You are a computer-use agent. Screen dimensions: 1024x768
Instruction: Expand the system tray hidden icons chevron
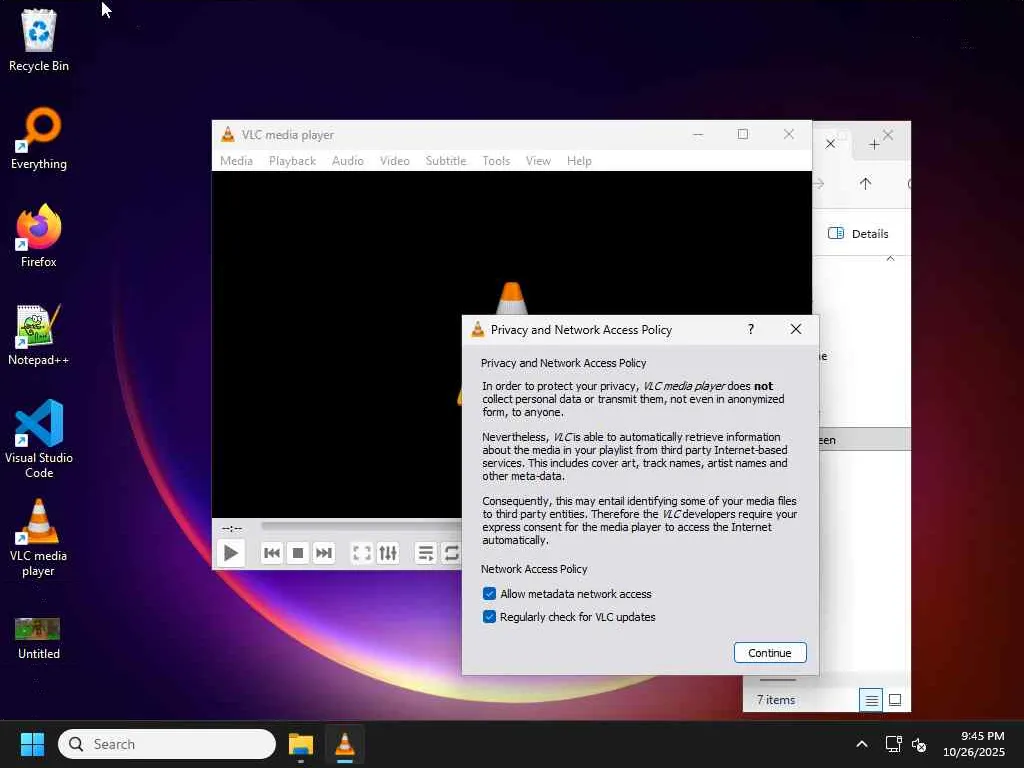[x=862, y=744]
